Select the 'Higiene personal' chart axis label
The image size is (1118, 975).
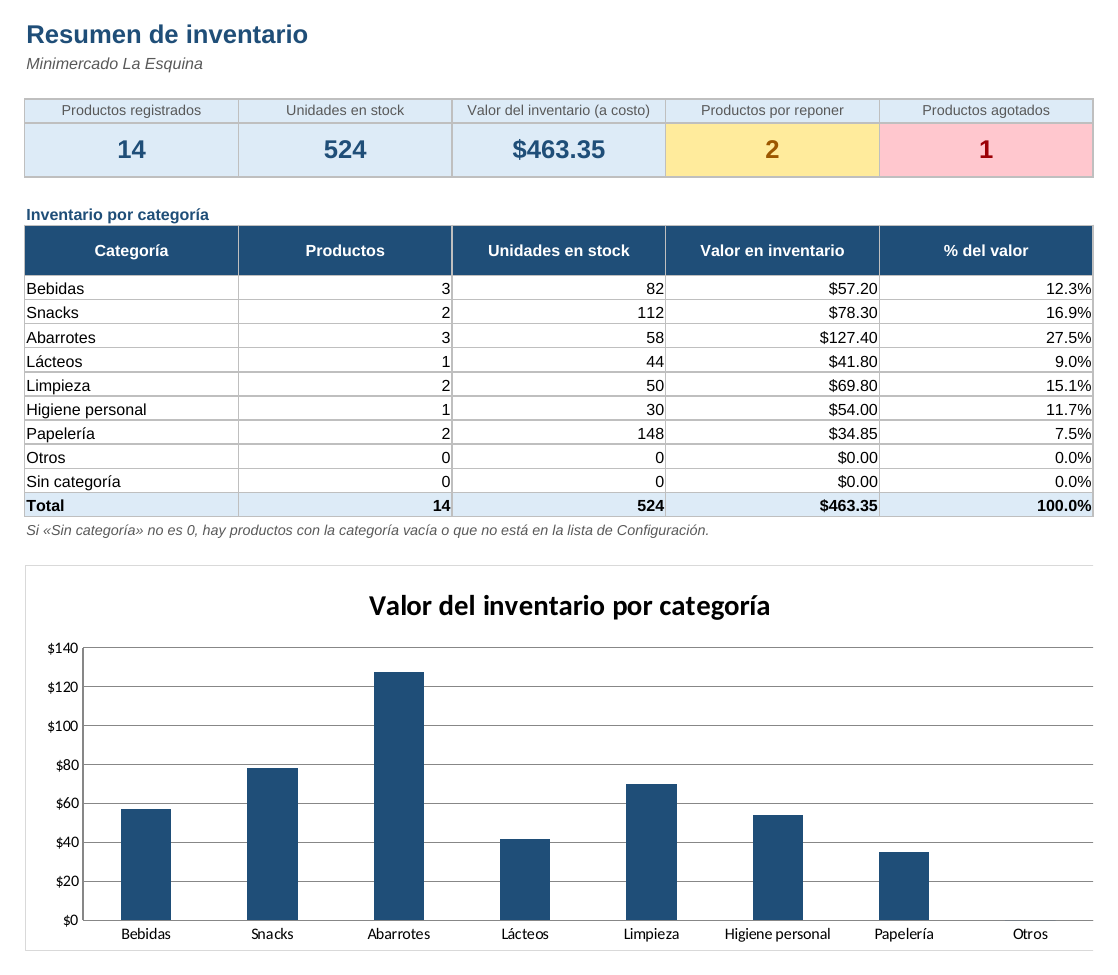(x=777, y=934)
